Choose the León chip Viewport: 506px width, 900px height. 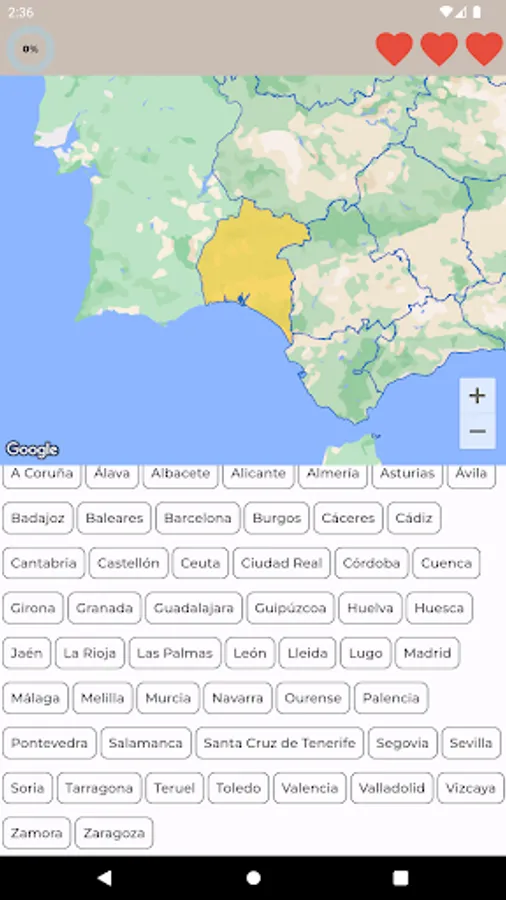pos(250,653)
